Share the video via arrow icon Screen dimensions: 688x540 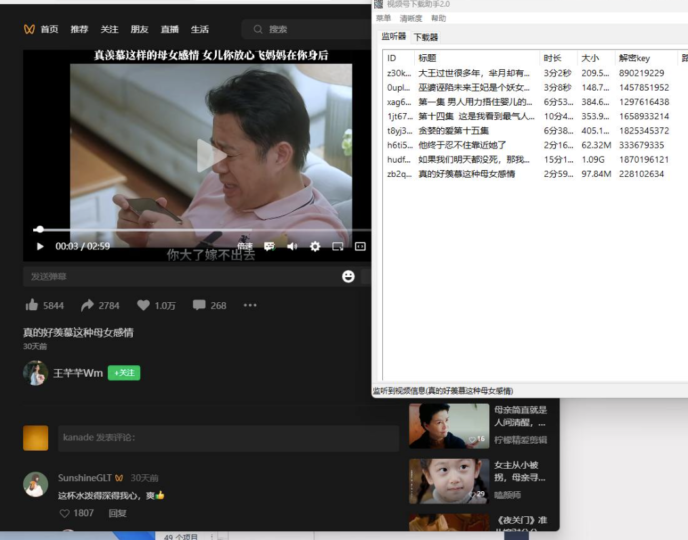point(87,305)
